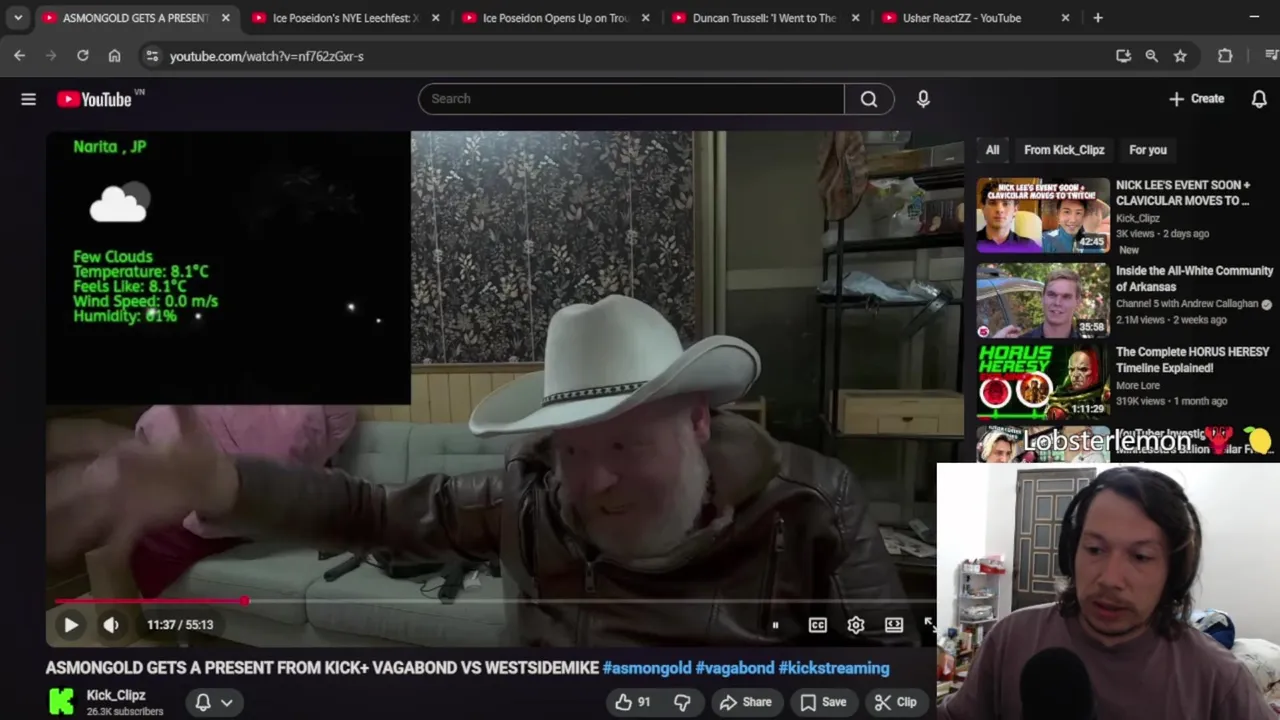Viewport: 1280px width, 720px height.
Task: Click the address bar URL
Action: point(267,57)
